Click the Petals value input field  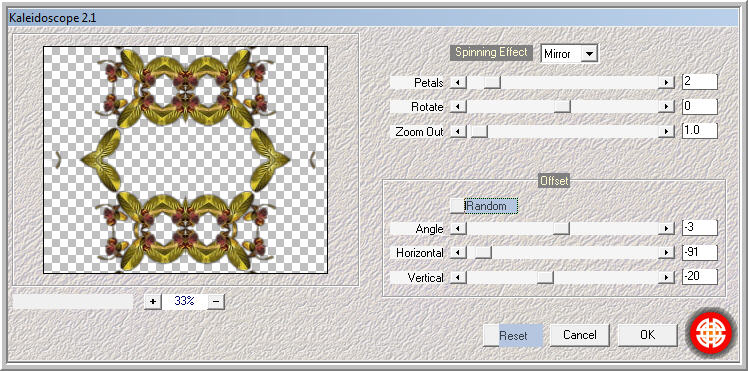click(700, 82)
